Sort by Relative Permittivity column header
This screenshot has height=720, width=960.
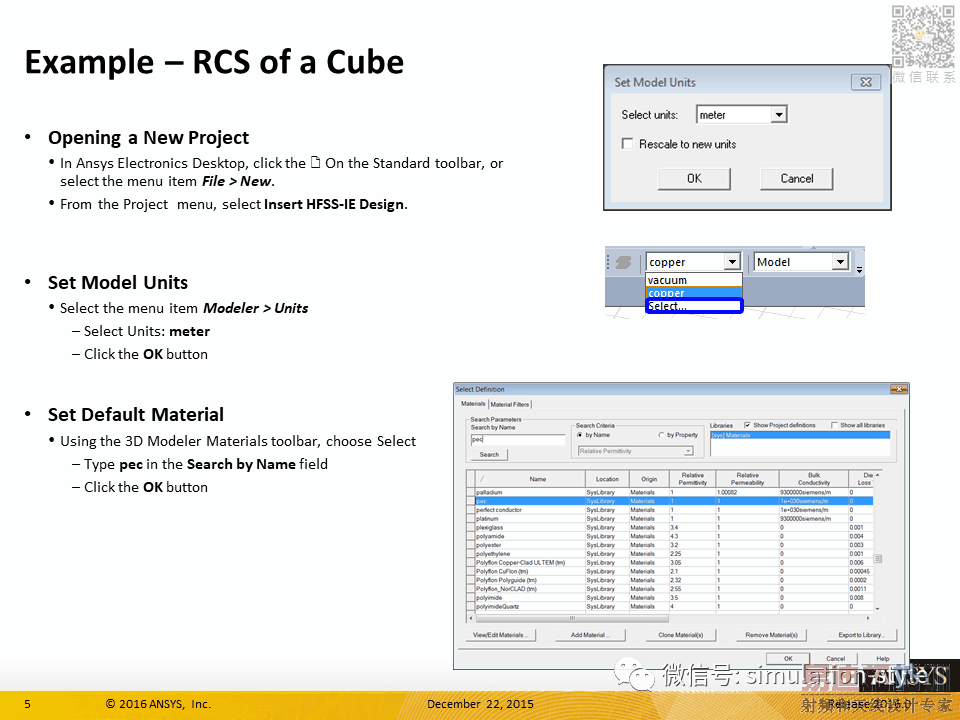[692, 479]
